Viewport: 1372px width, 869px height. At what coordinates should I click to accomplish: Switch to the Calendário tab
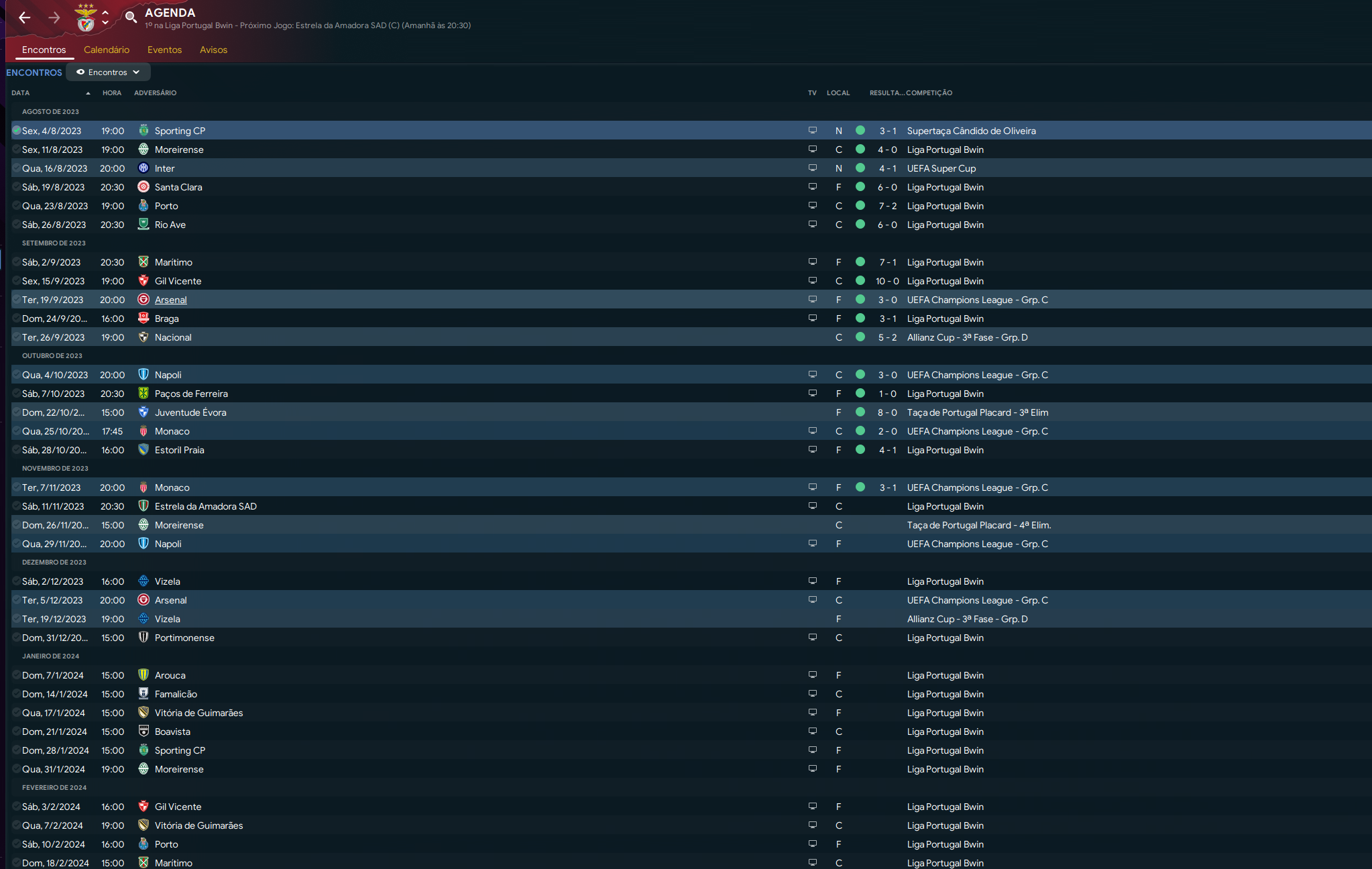[x=107, y=50]
